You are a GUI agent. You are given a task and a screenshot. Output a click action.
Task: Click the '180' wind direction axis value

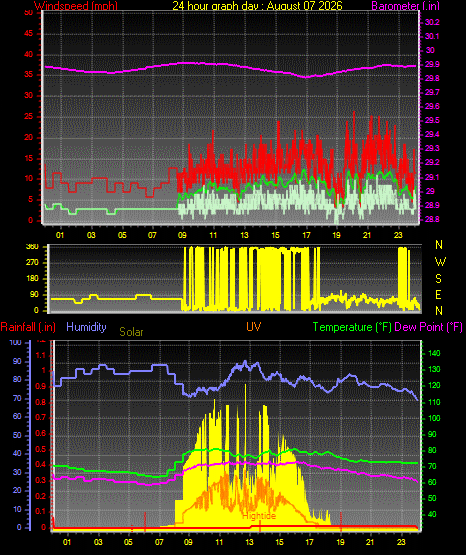click(32, 278)
